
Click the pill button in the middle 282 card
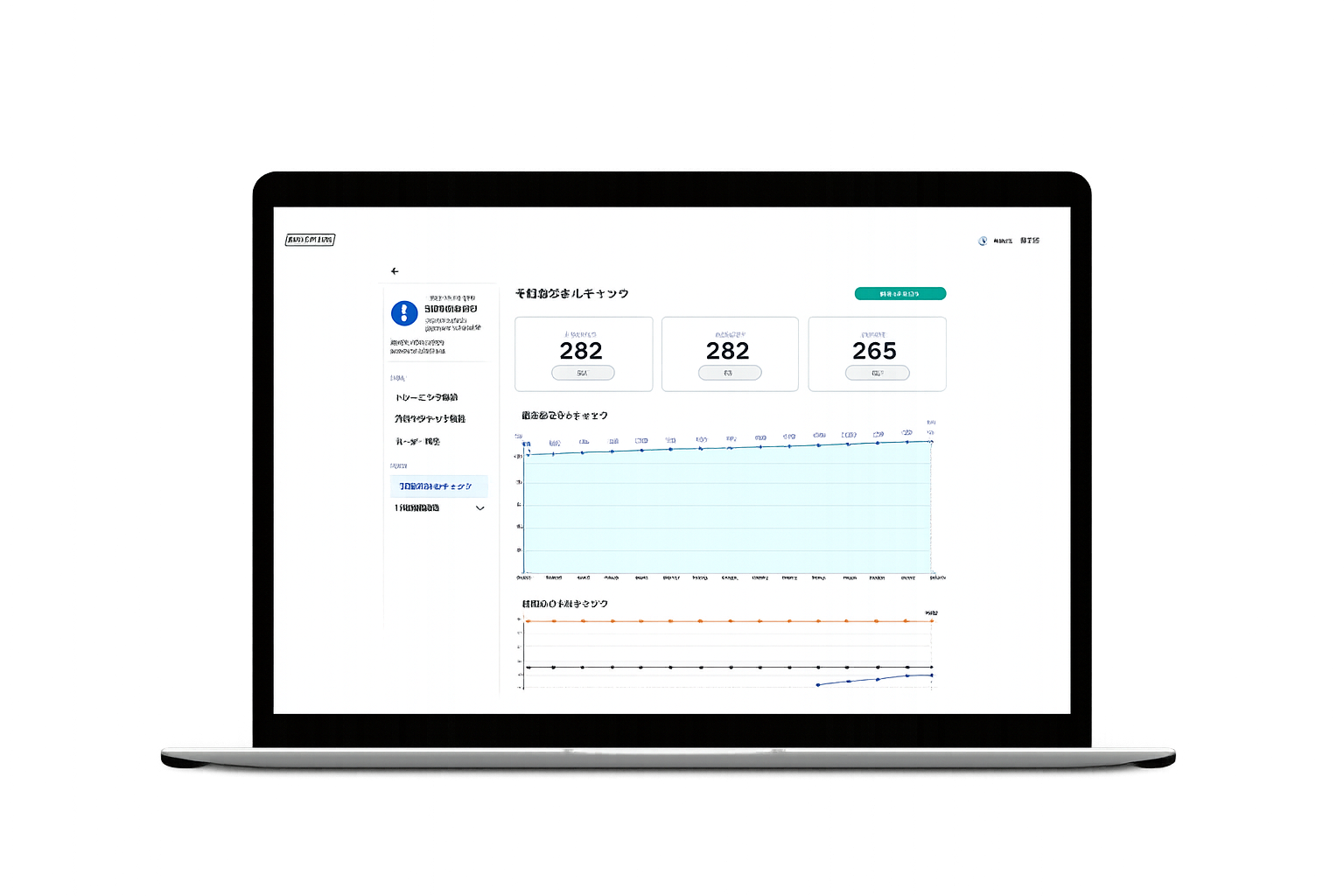click(x=730, y=373)
